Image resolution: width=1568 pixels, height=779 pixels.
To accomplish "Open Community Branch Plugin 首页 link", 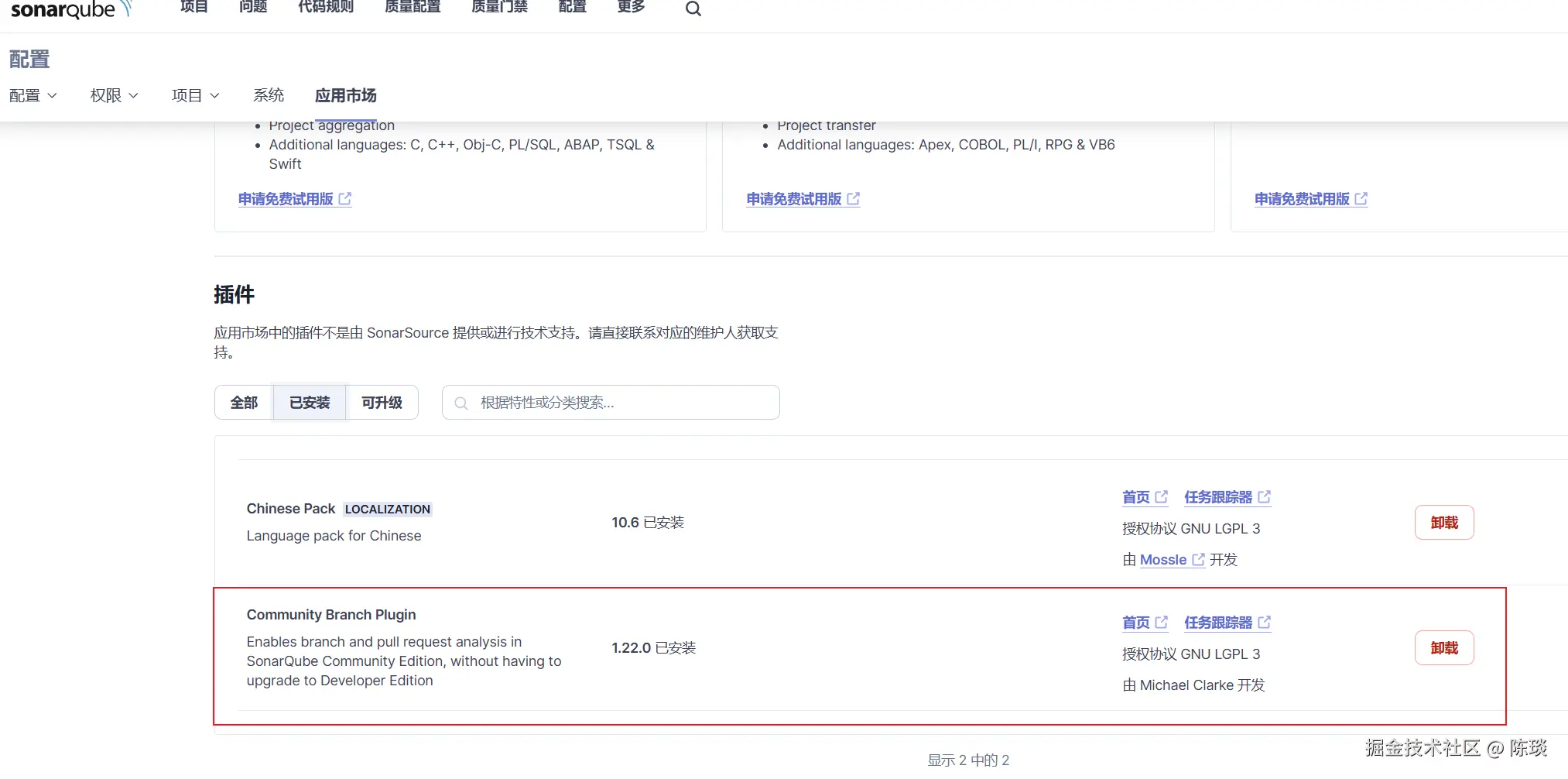I will [1145, 623].
